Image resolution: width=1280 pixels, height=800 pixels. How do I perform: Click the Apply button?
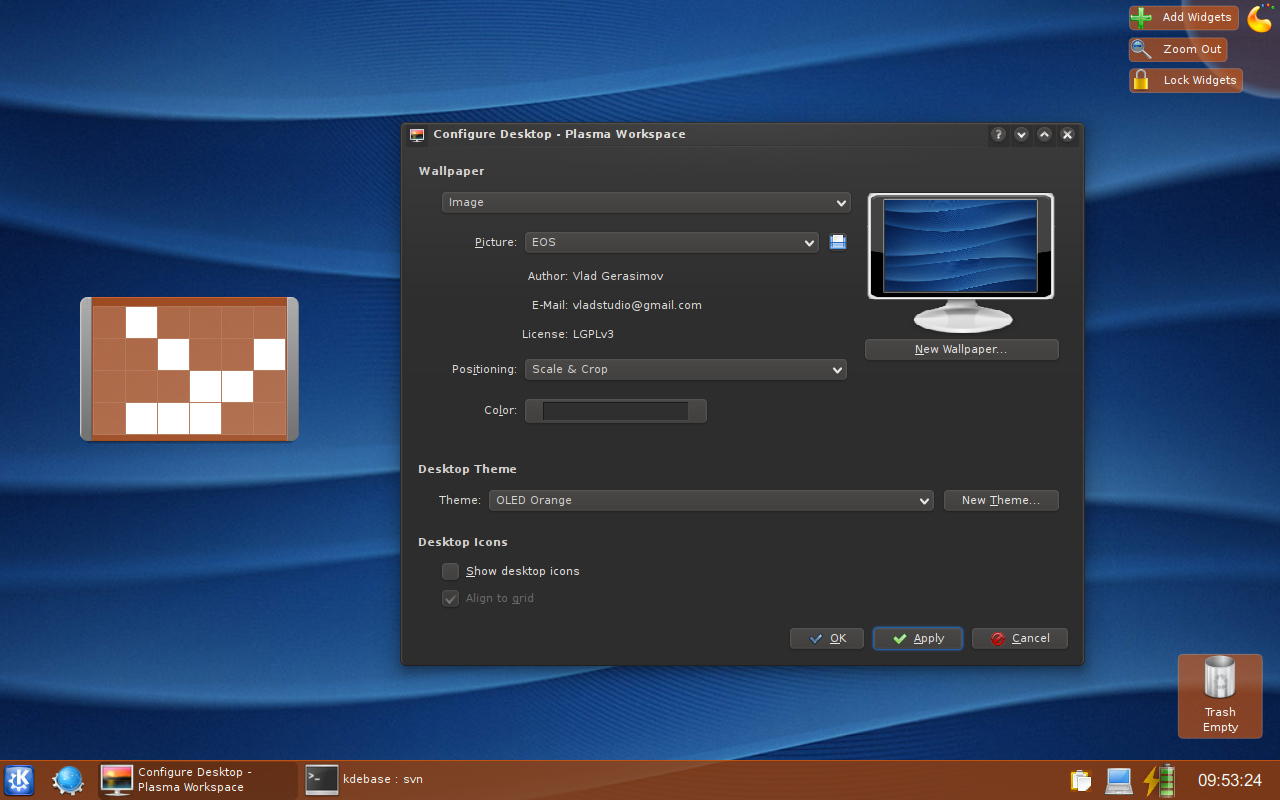coord(918,638)
